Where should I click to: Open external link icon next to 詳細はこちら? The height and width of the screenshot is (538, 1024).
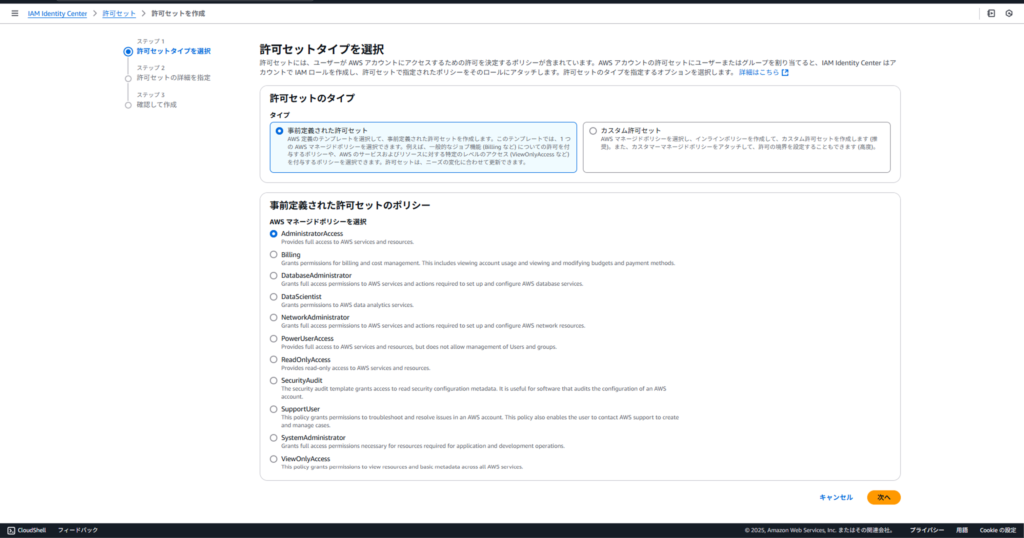[786, 72]
